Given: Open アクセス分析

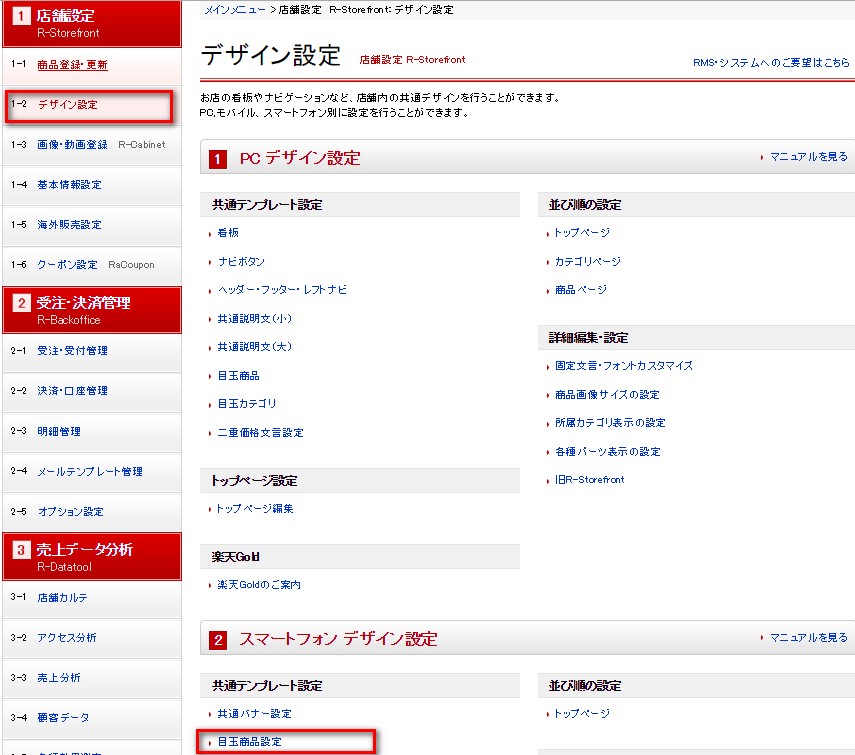Looking at the screenshot, I should tap(67, 637).
